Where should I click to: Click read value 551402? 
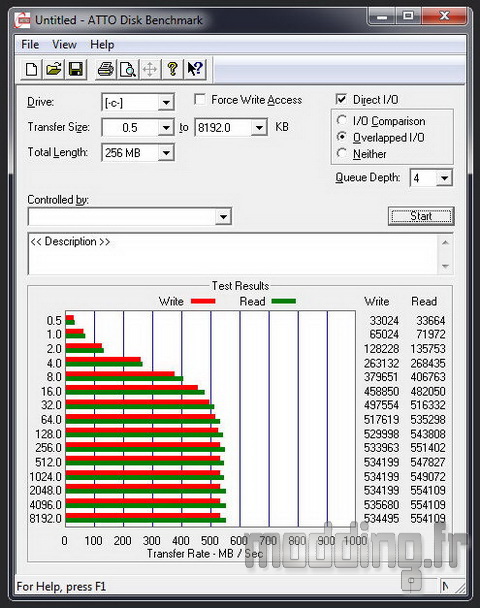[x=428, y=448]
